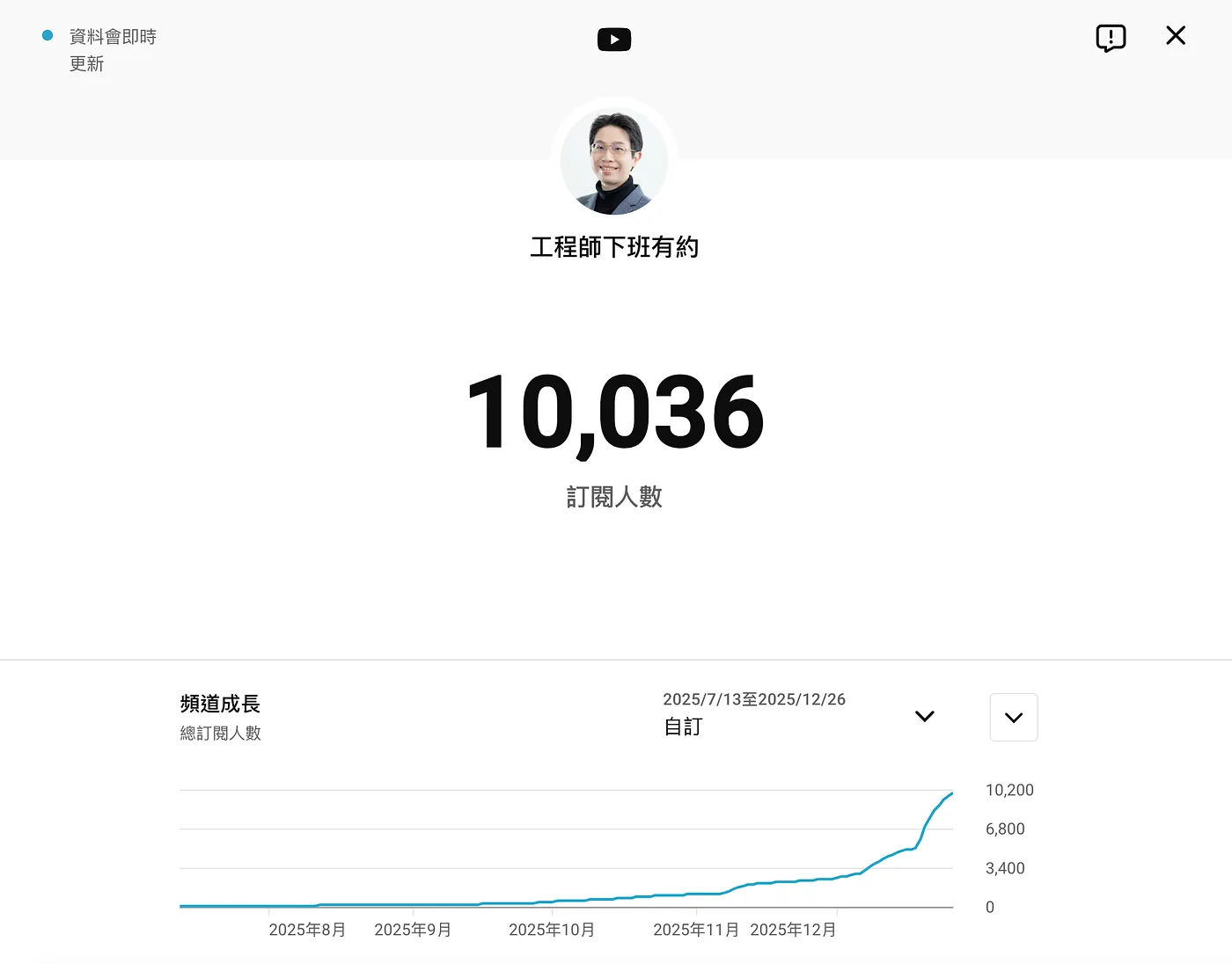
Task: Click the blue live-update status dot
Action: (48, 35)
